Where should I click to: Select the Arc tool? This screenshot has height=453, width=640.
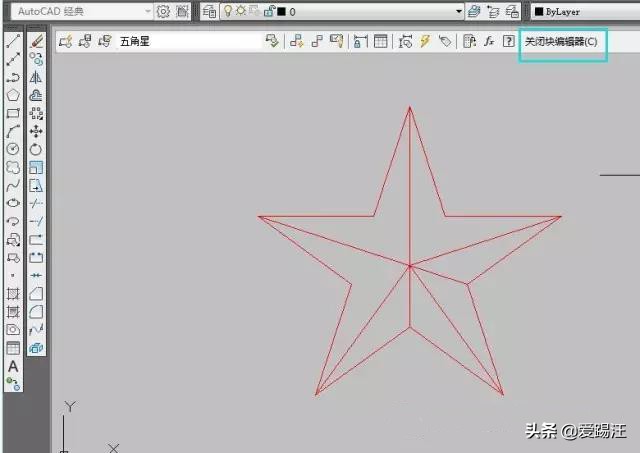(13, 131)
